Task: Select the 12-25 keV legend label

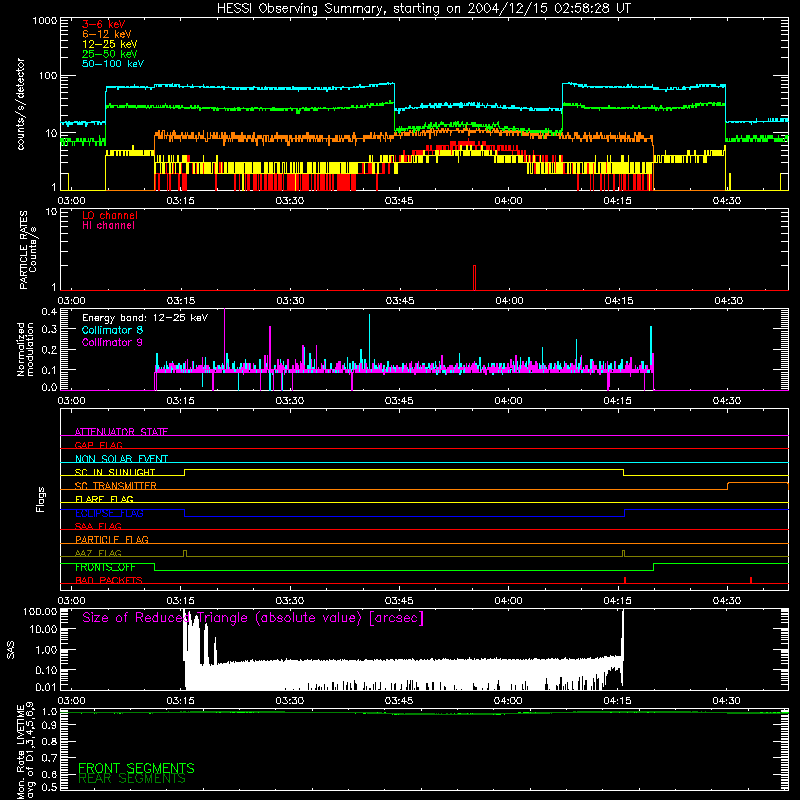Action: click(109, 44)
